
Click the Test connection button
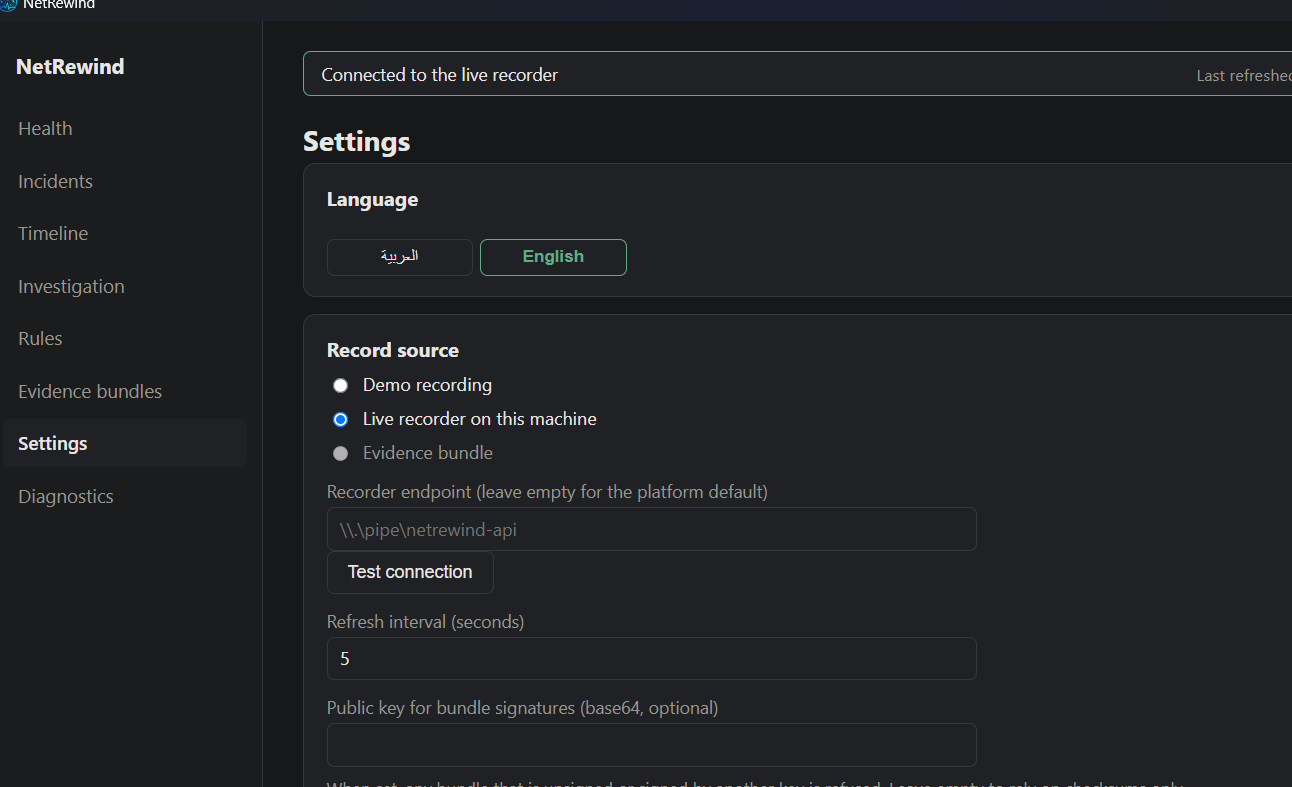[410, 572]
